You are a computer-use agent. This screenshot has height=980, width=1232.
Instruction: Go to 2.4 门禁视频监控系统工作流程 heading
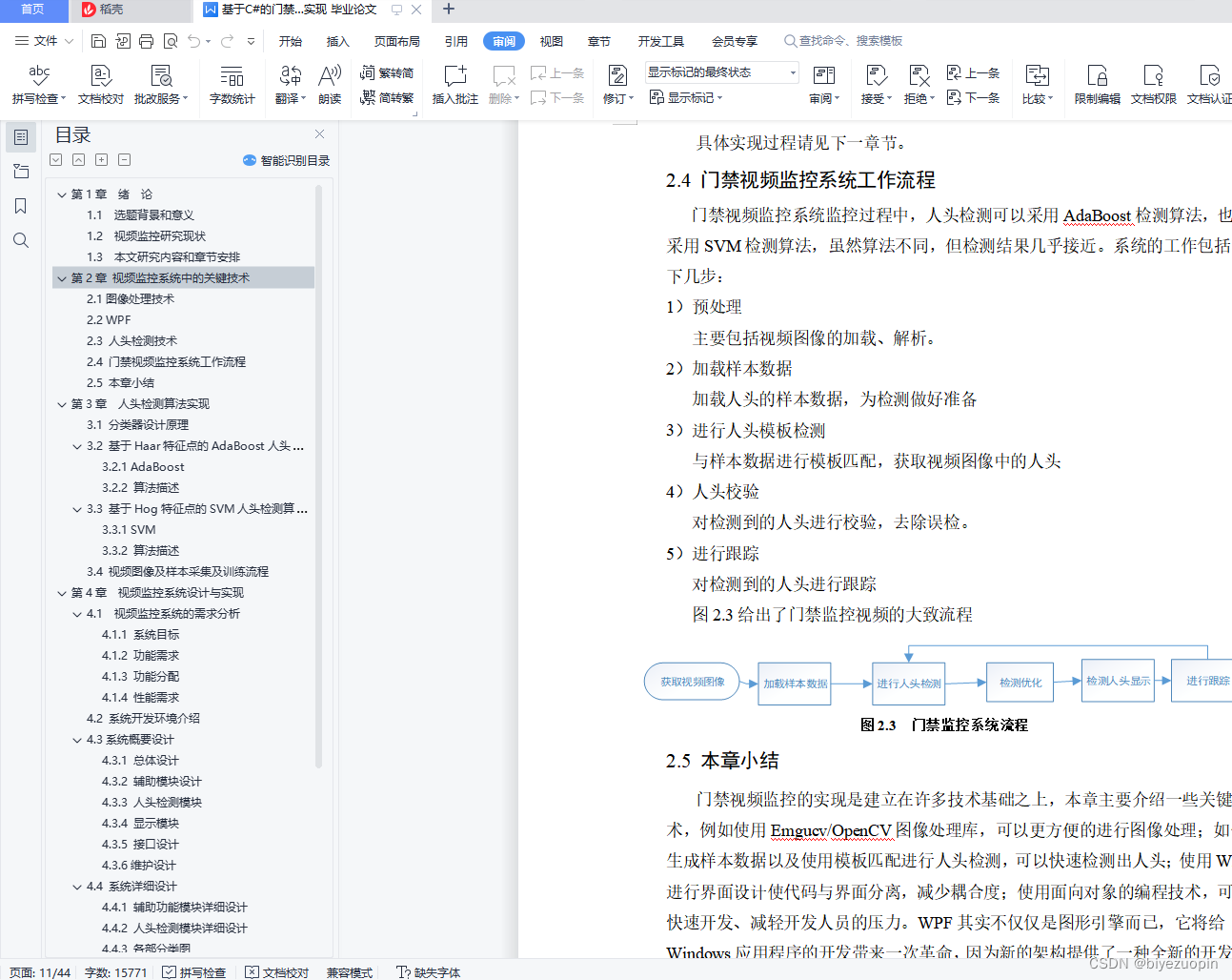[x=166, y=362]
